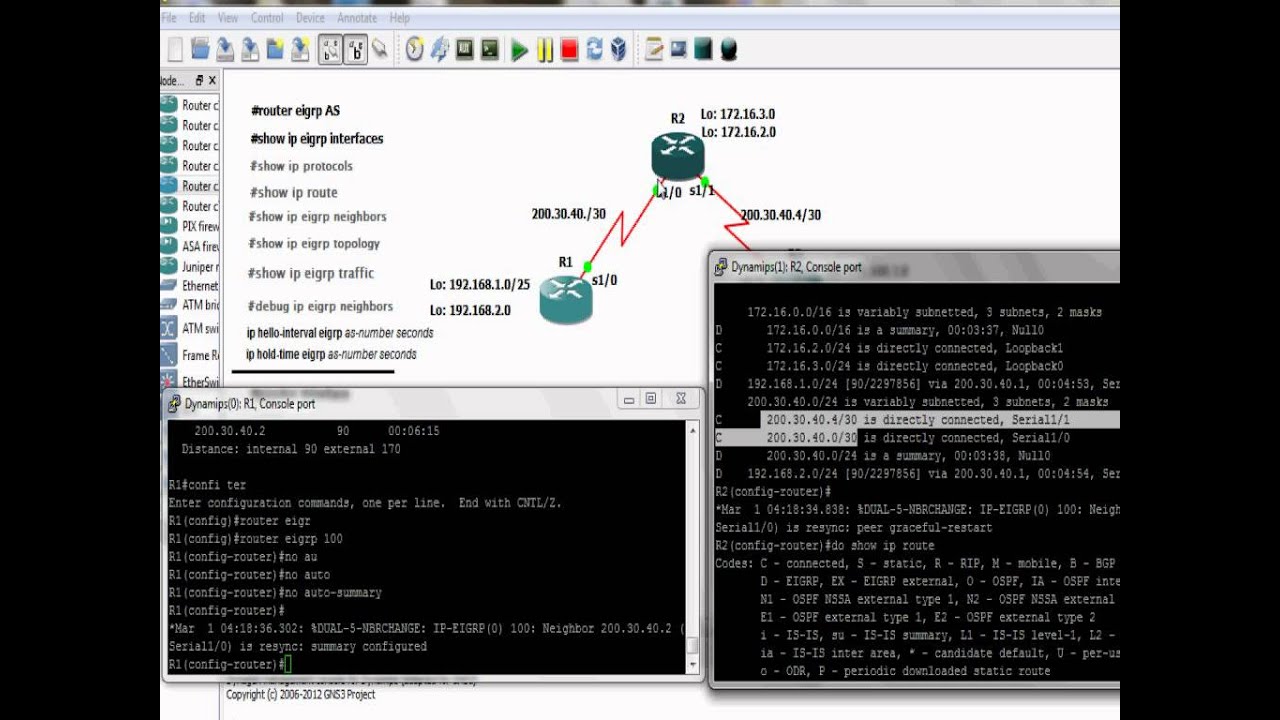Select the Draw ellipse tool
The width and height of the screenshot is (1280, 720).
[729, 48]
